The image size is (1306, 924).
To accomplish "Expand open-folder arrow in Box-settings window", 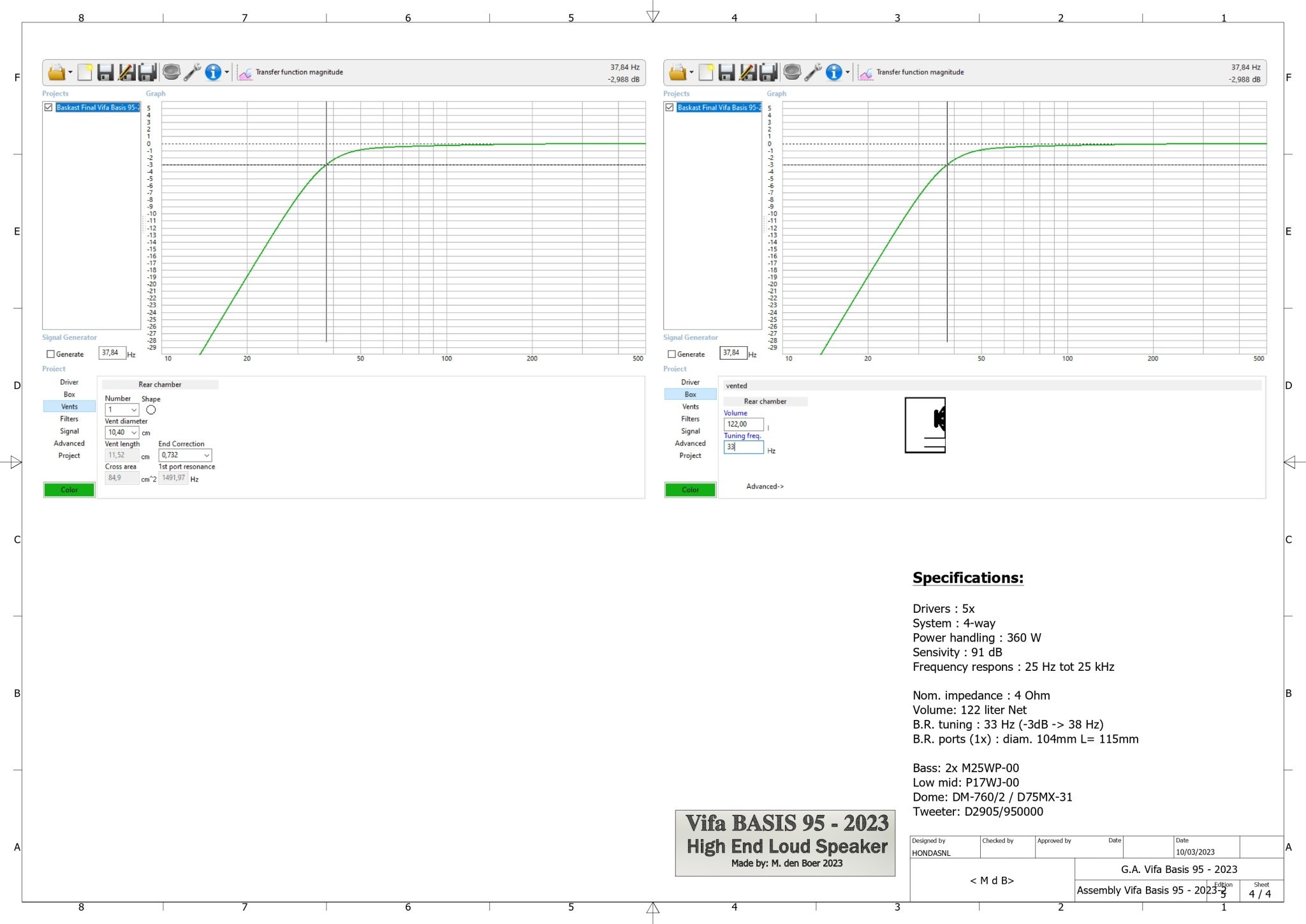I will point(691,73).
